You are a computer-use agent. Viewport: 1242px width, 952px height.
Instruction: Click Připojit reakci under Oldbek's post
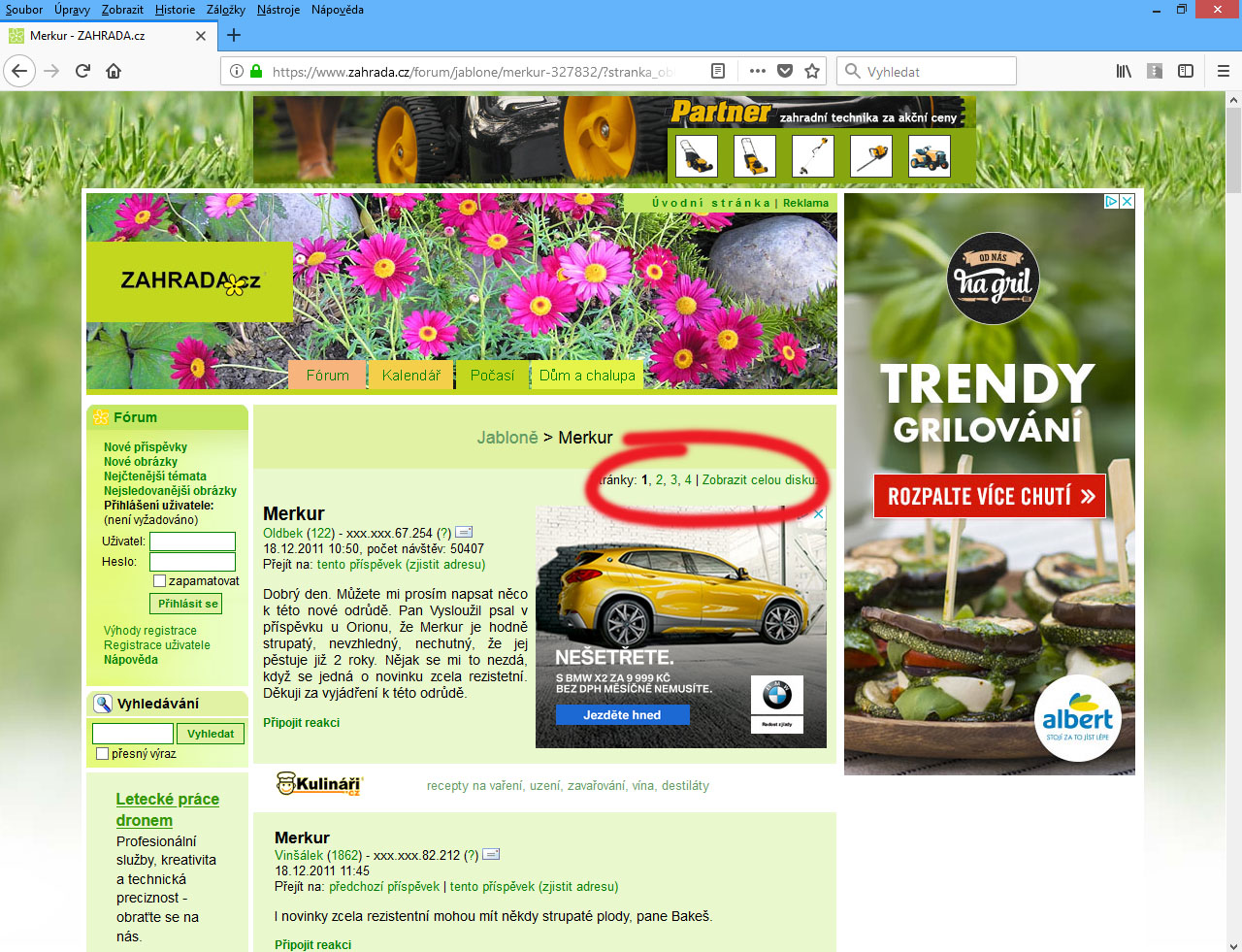[x=302, y=723]
